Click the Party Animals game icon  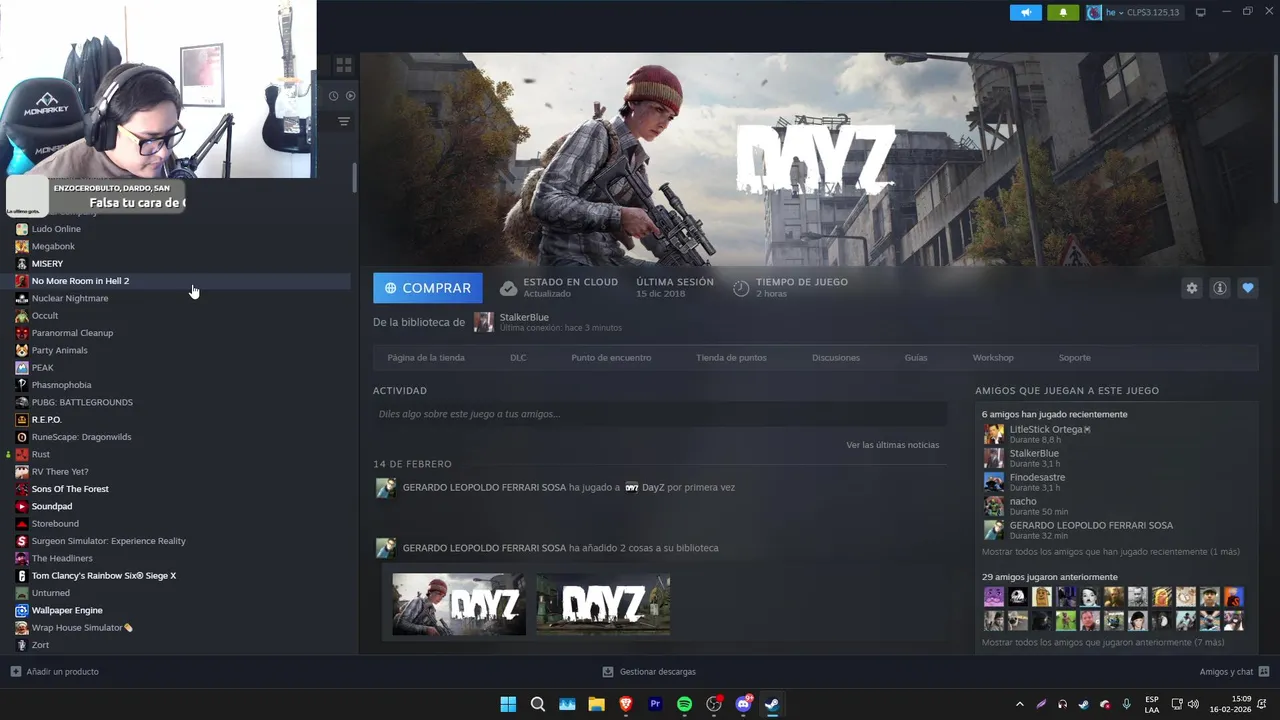pyautogui.click(x=22, y=350)
